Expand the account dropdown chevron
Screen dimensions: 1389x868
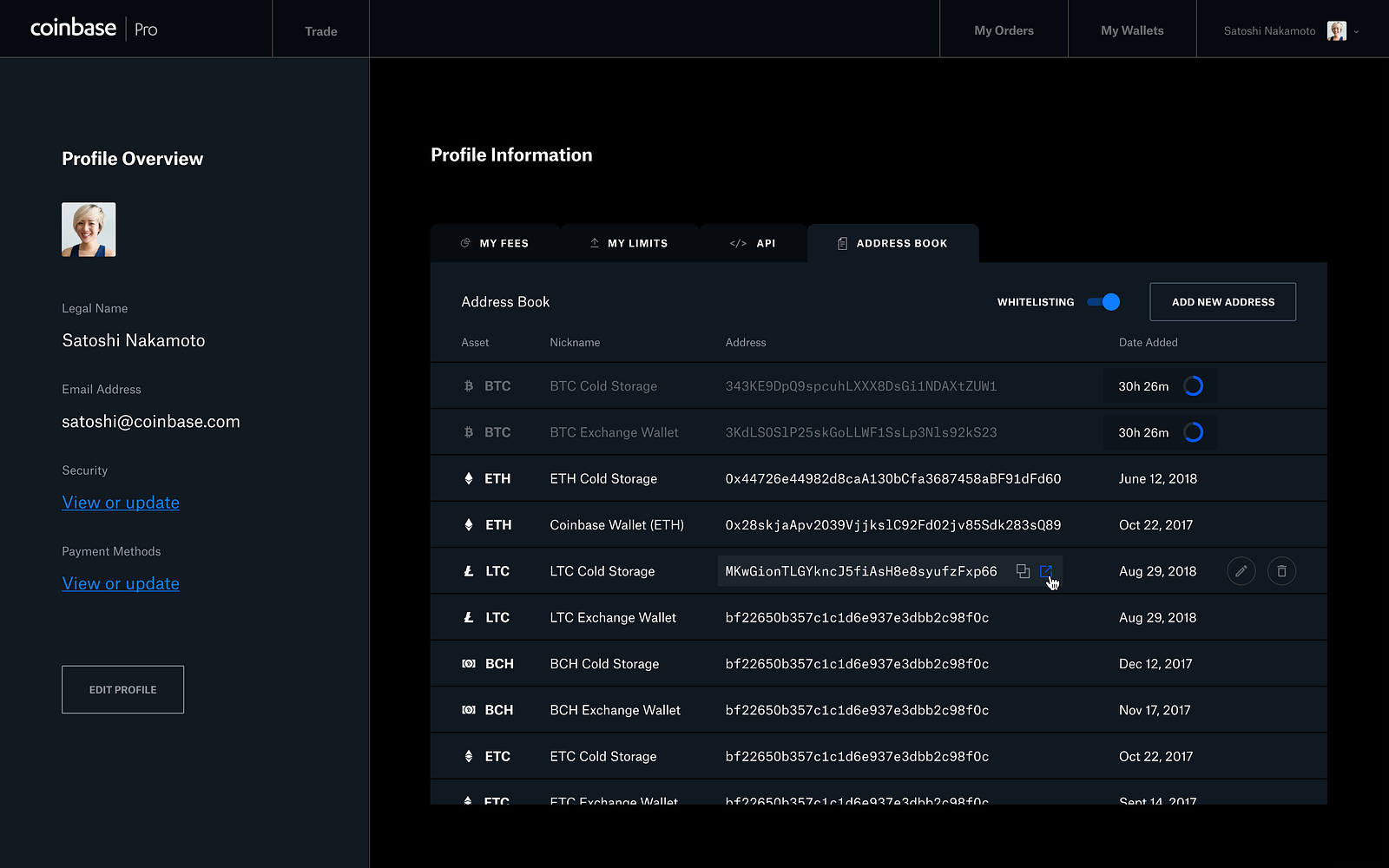(x=1356, y=32)
